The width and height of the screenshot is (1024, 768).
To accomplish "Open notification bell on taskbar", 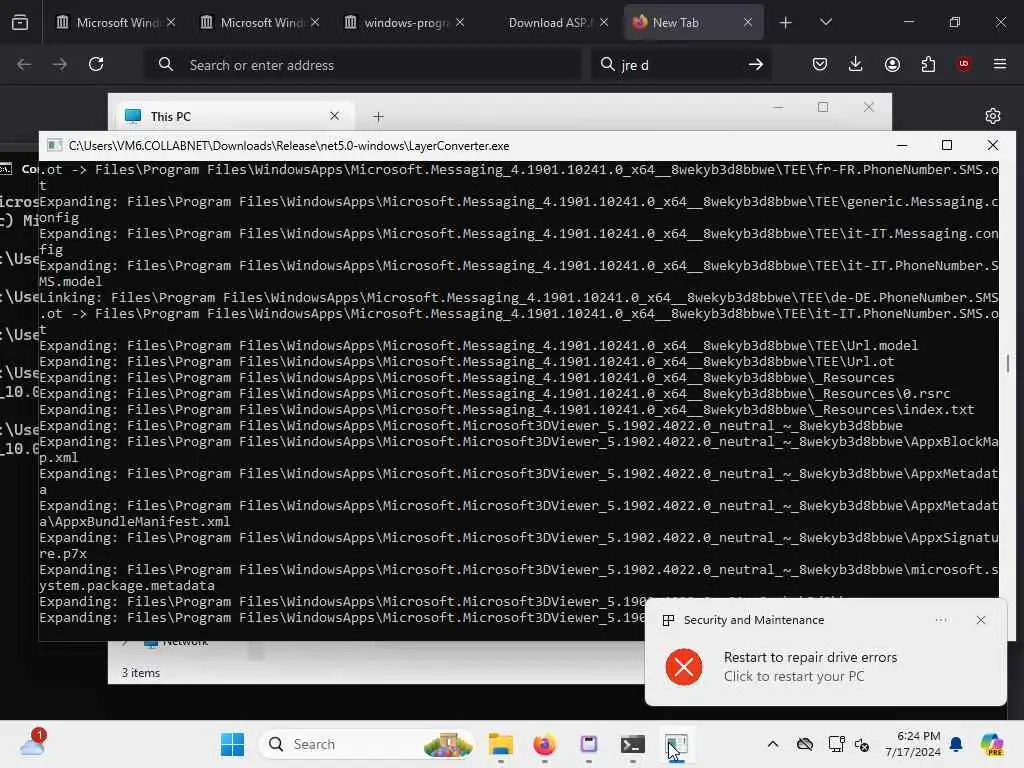I will click(956, 744).
